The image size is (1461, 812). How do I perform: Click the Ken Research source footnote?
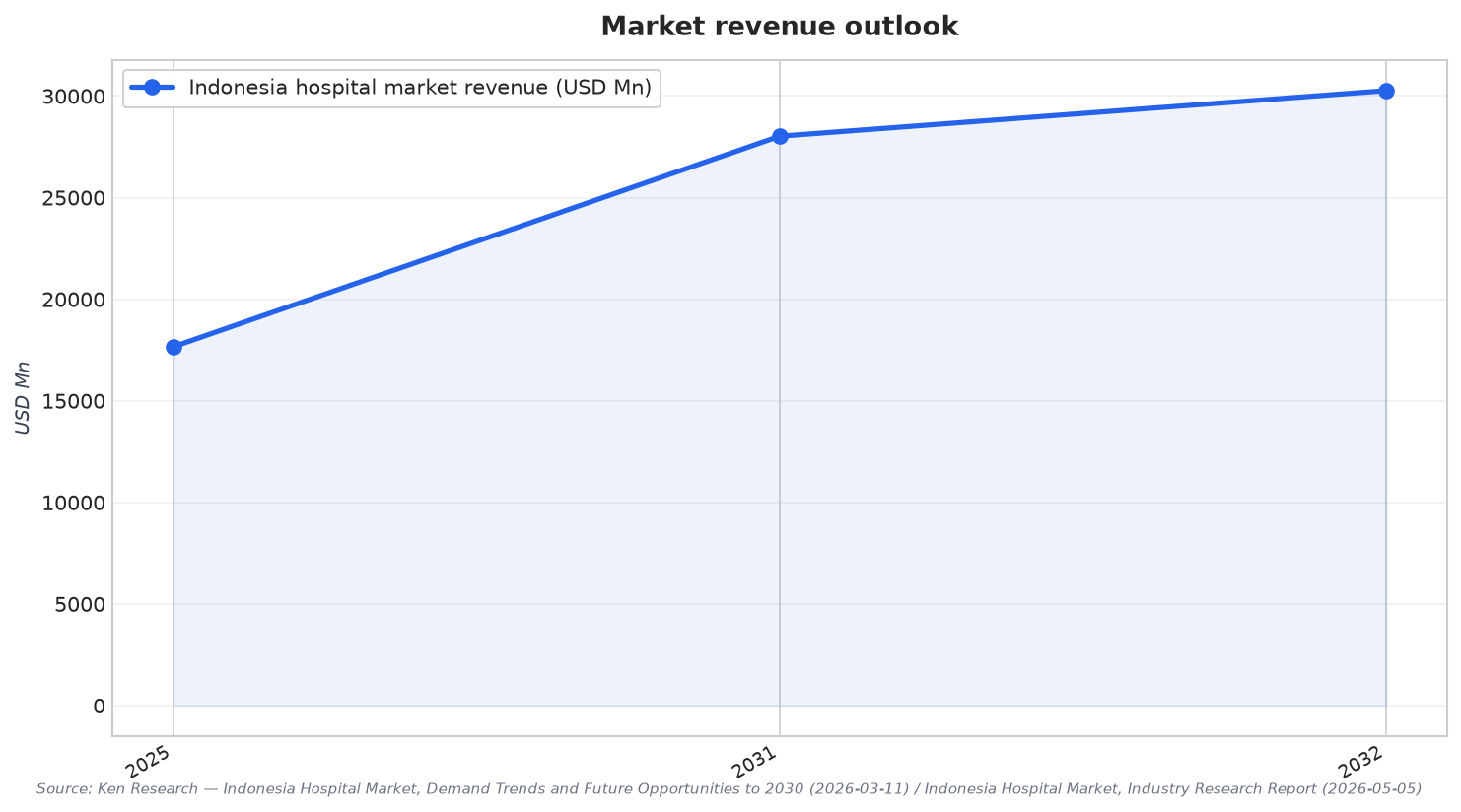(x=729, y=789)
